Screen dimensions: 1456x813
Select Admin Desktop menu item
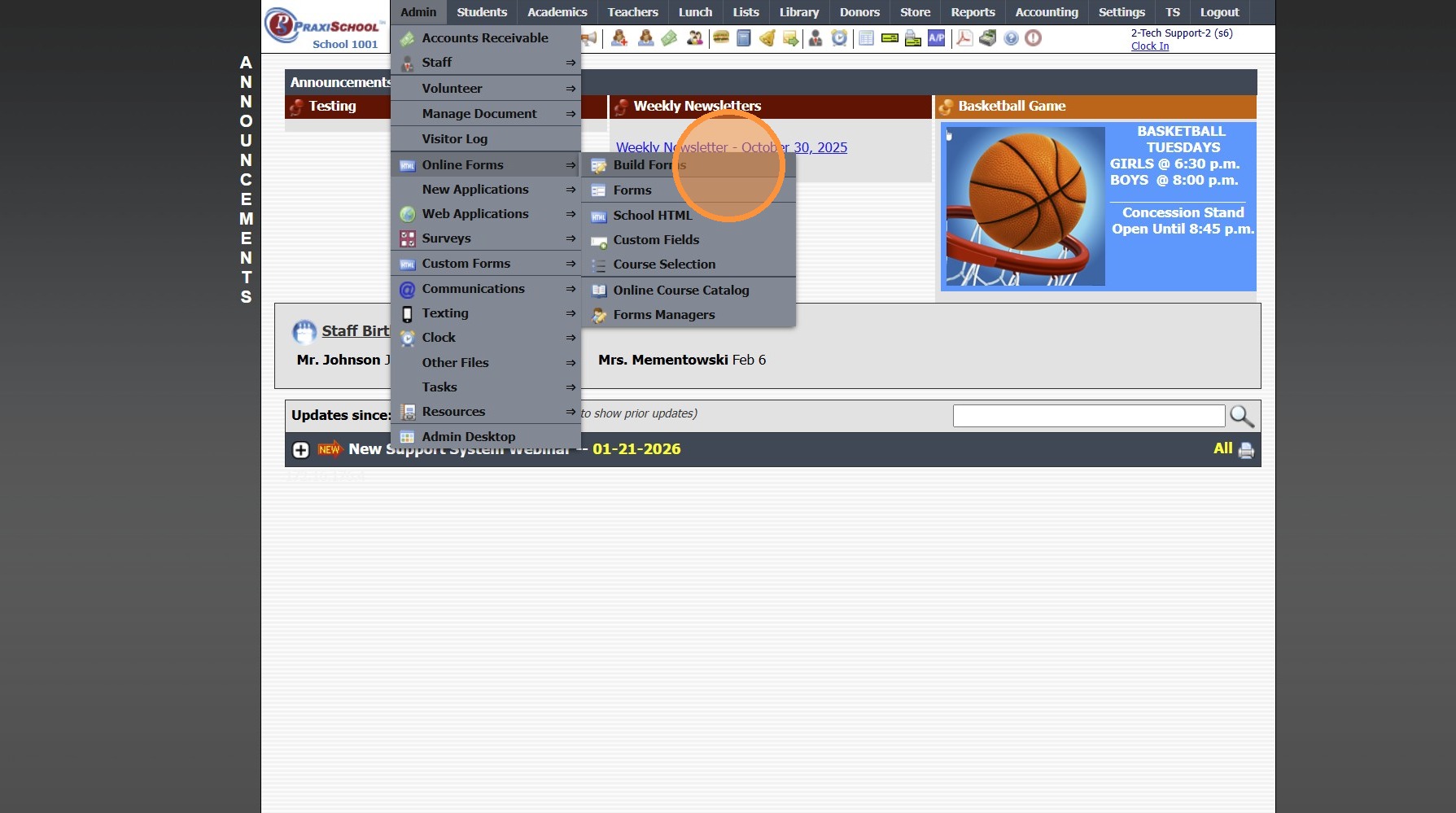coord(486,437)
